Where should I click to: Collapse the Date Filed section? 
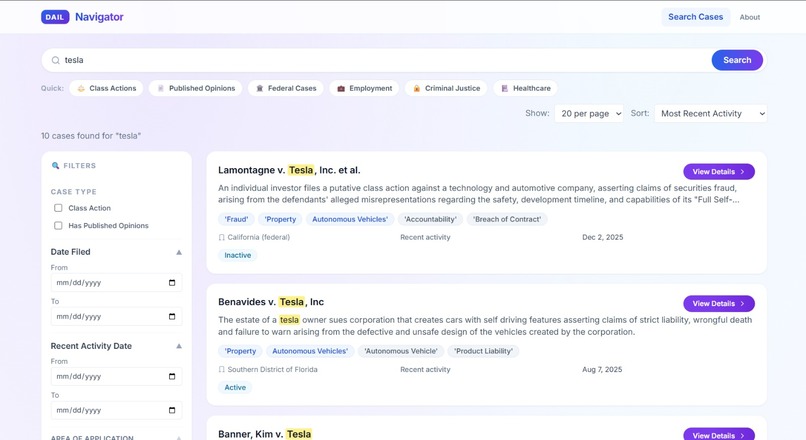pyautogui.click(x=179, y=252)
